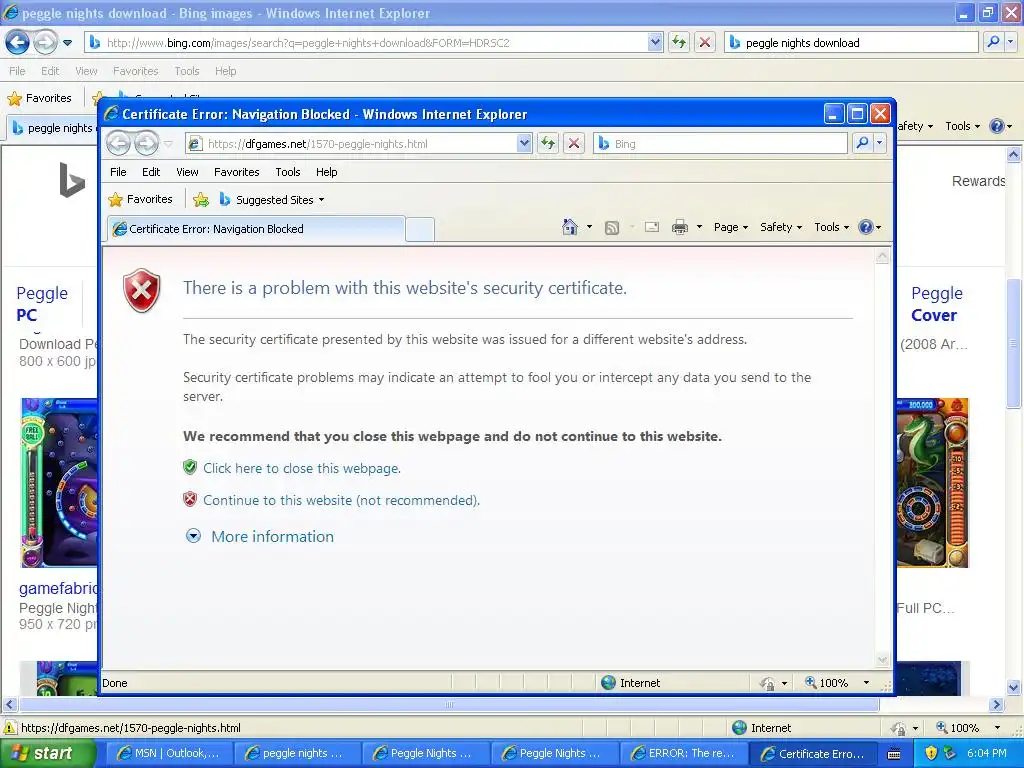This screenshot has height=768, width=1024.
Task: Expand the More information section
Action: point(193,536)
